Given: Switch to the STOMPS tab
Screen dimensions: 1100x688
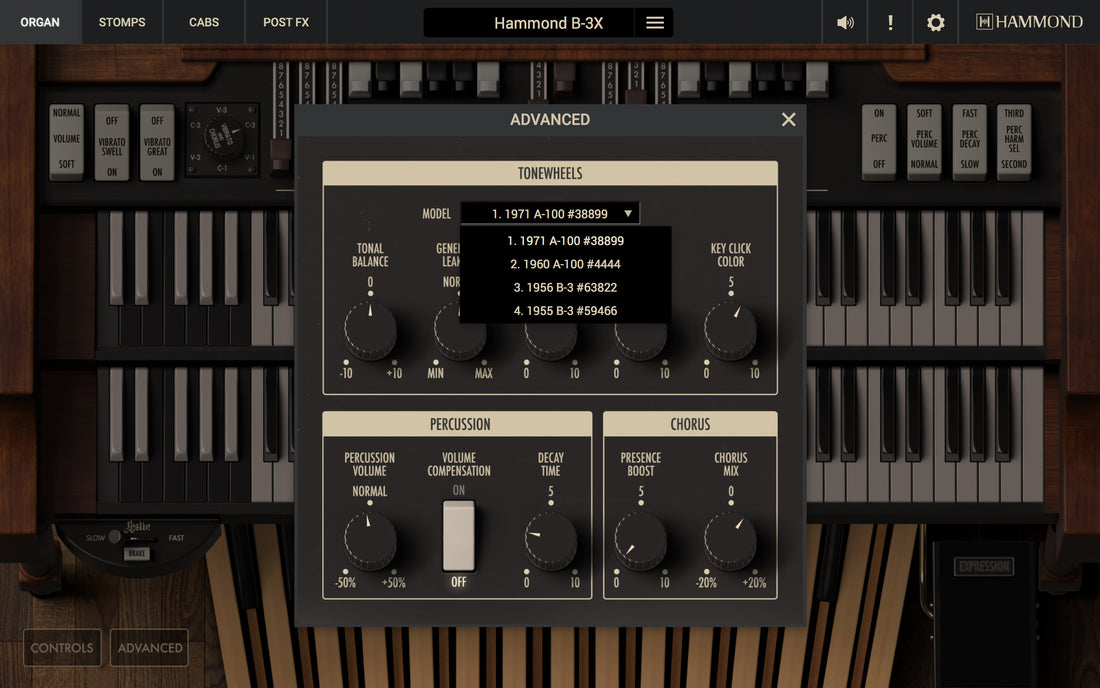Looking at the screenshot, I should click(x=122, y=22).
